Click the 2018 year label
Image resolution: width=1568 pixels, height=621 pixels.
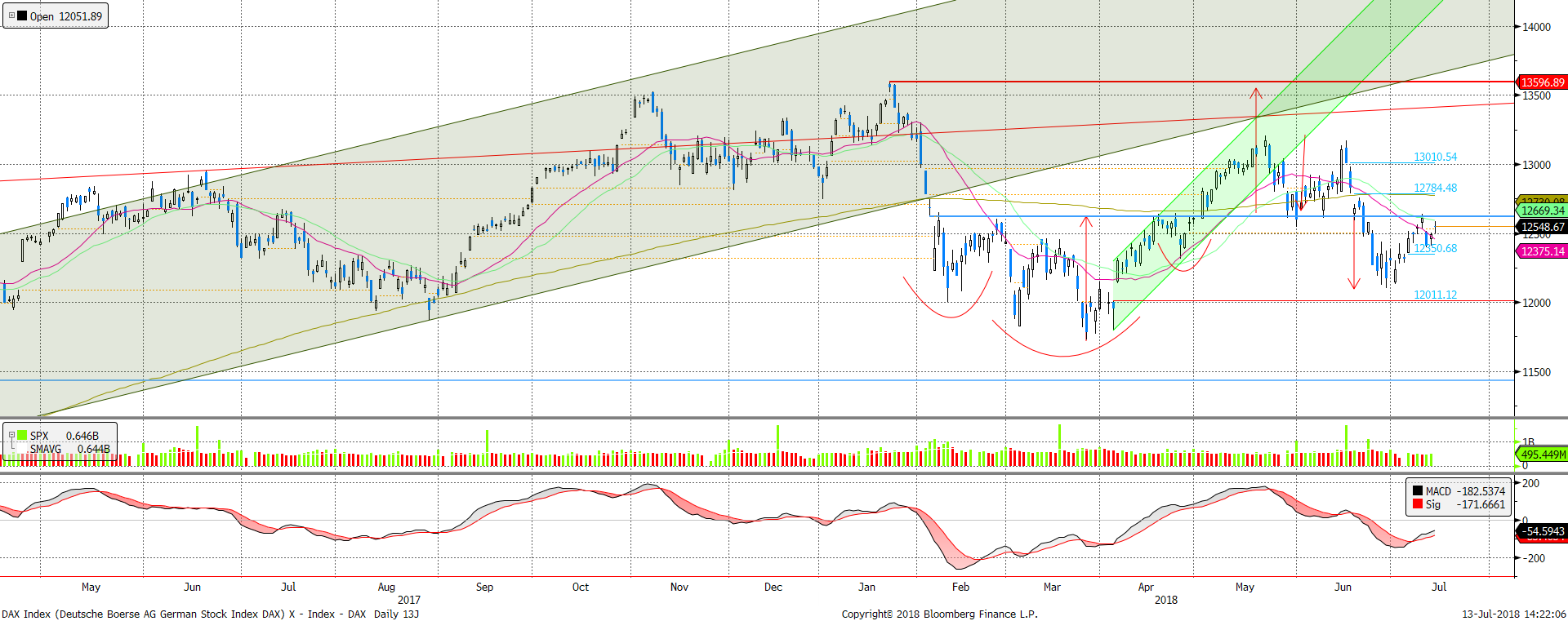click(x=1166, y=600)
